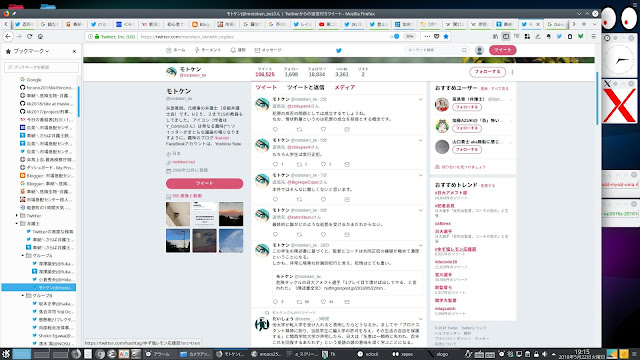Image resolution: width=640 pixels, height=360 pixels.
Task: Switch to the メディア tab
Action: (344, 87)
